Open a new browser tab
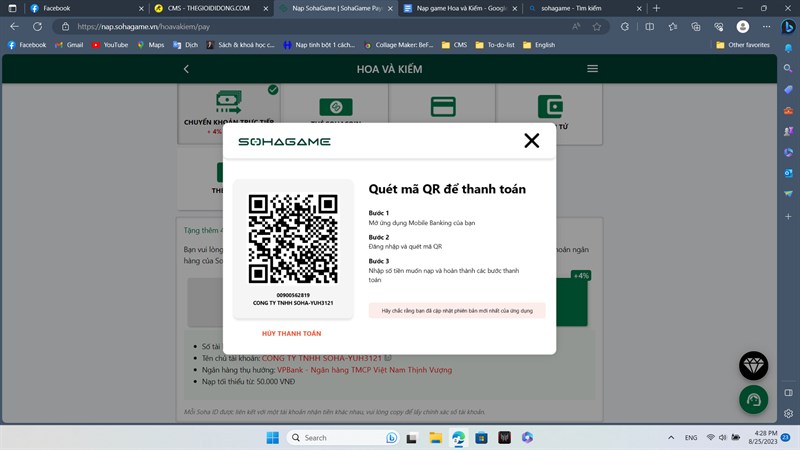Viewport: 800px width, 450px height. (x=657, y=8)
